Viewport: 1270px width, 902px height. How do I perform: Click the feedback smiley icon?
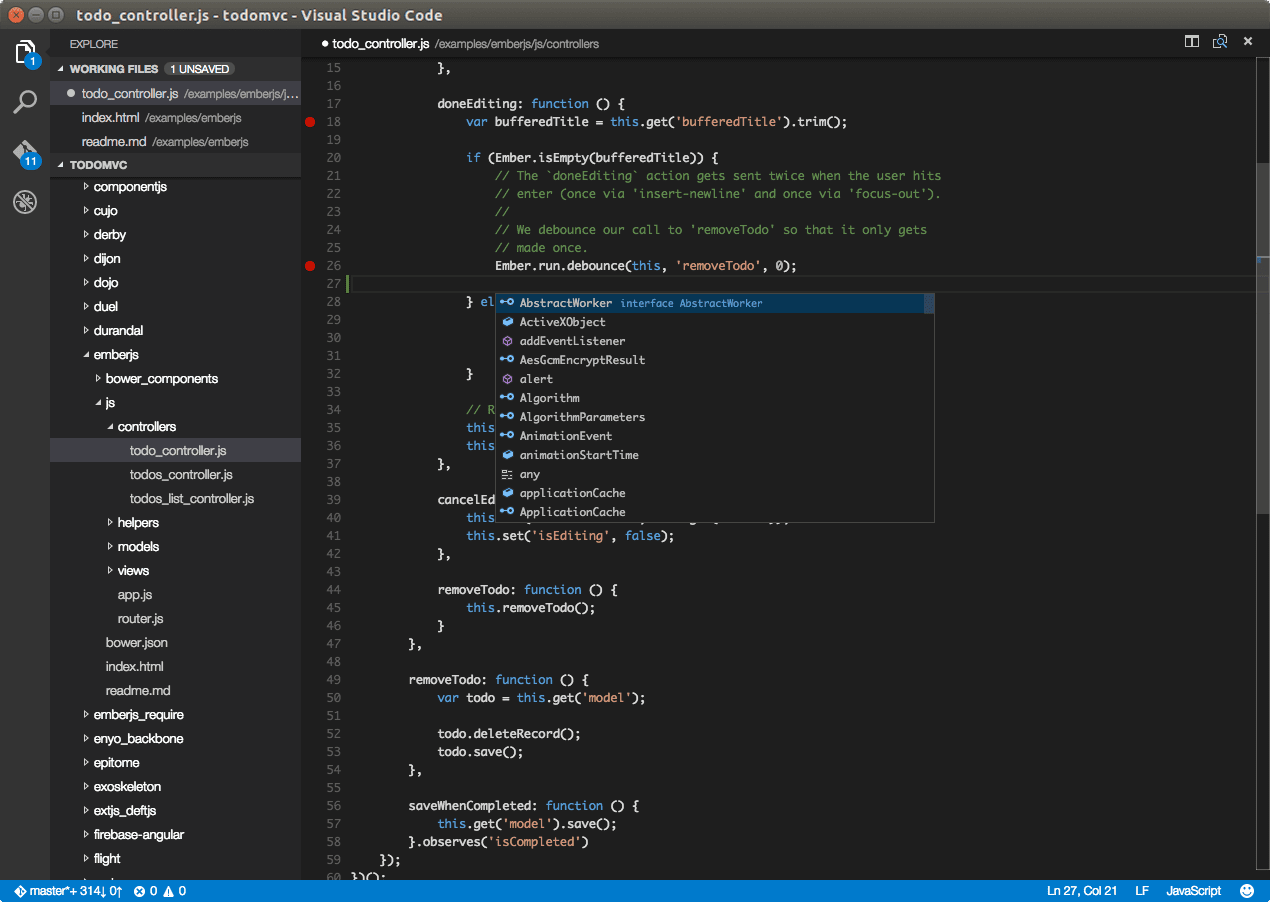[1247, 891]
